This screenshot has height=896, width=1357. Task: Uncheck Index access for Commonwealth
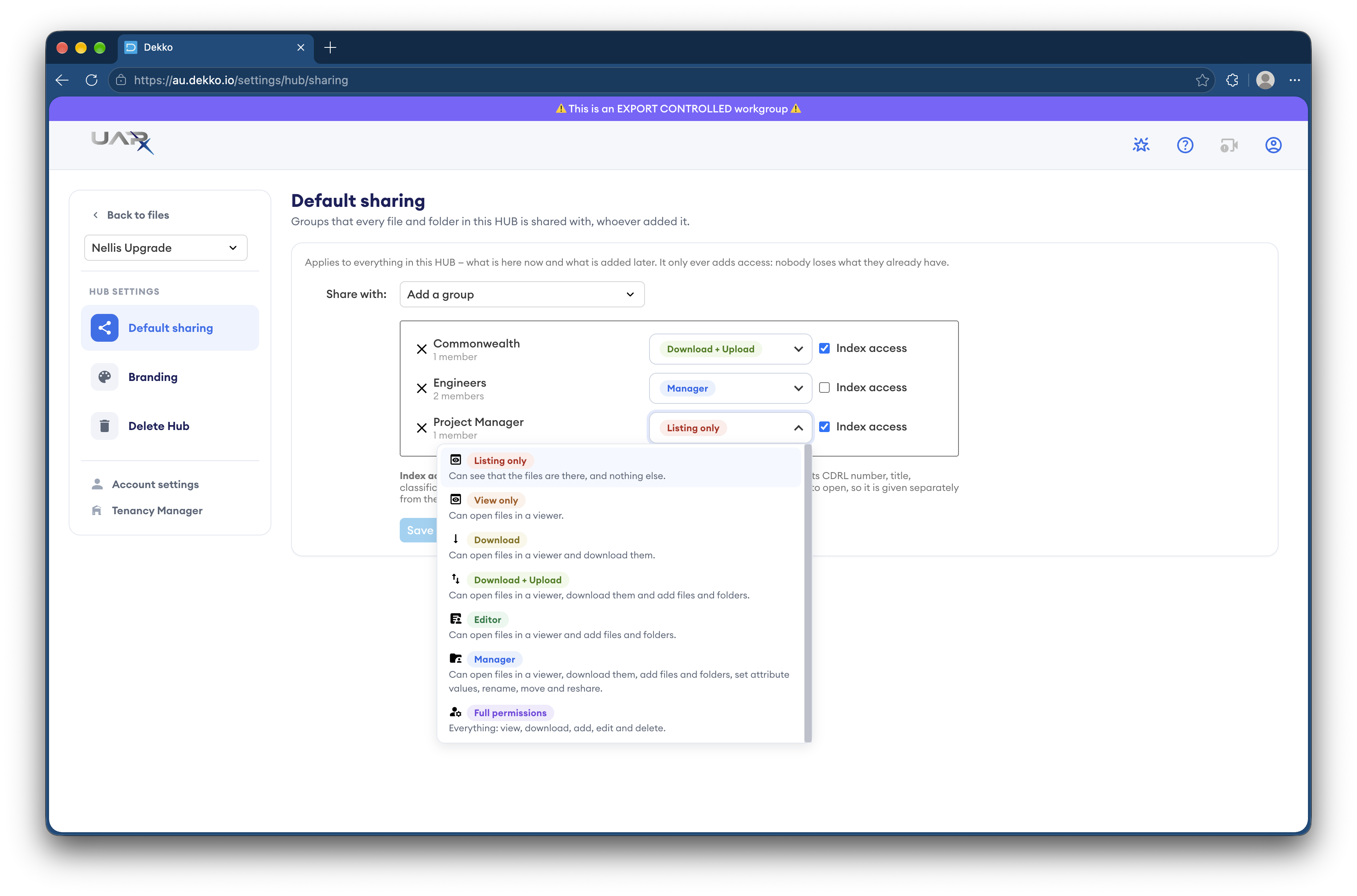[824, 348]
